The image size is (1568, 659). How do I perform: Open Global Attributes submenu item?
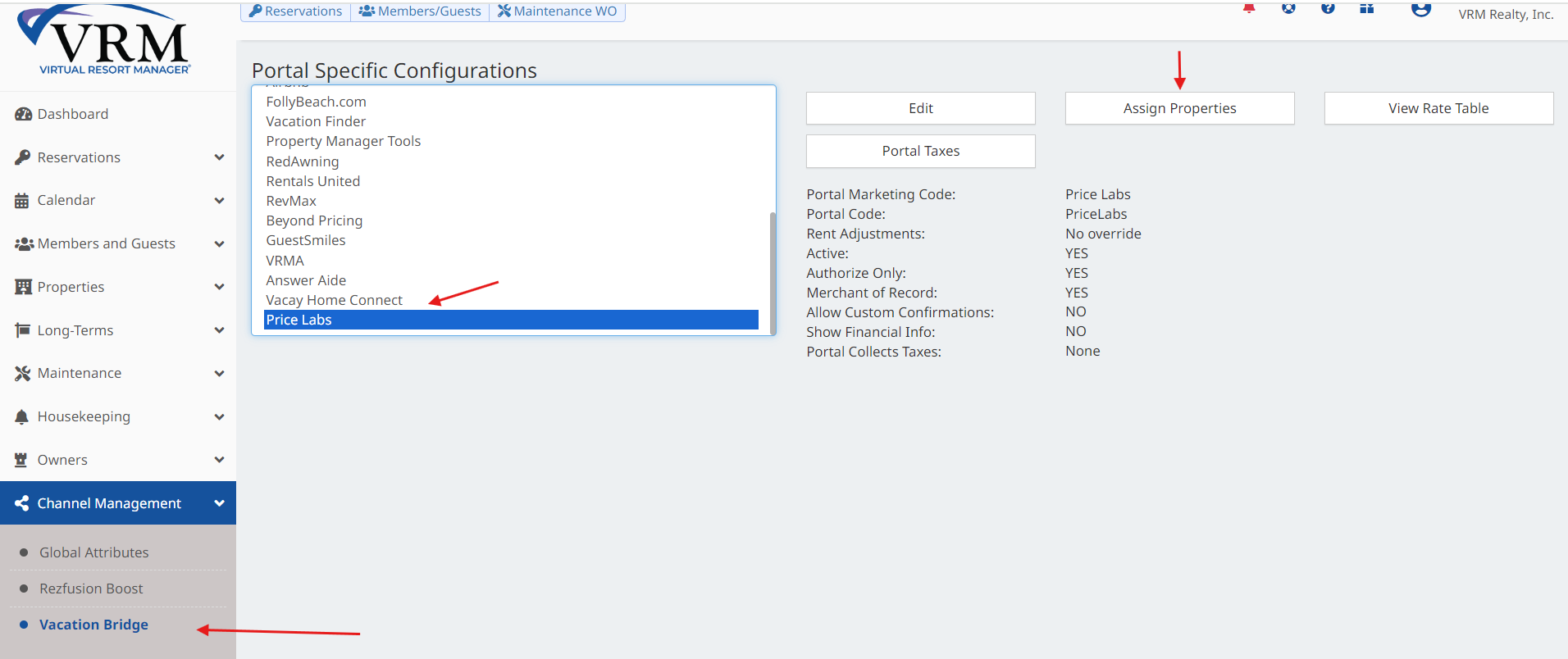[94, 552]
